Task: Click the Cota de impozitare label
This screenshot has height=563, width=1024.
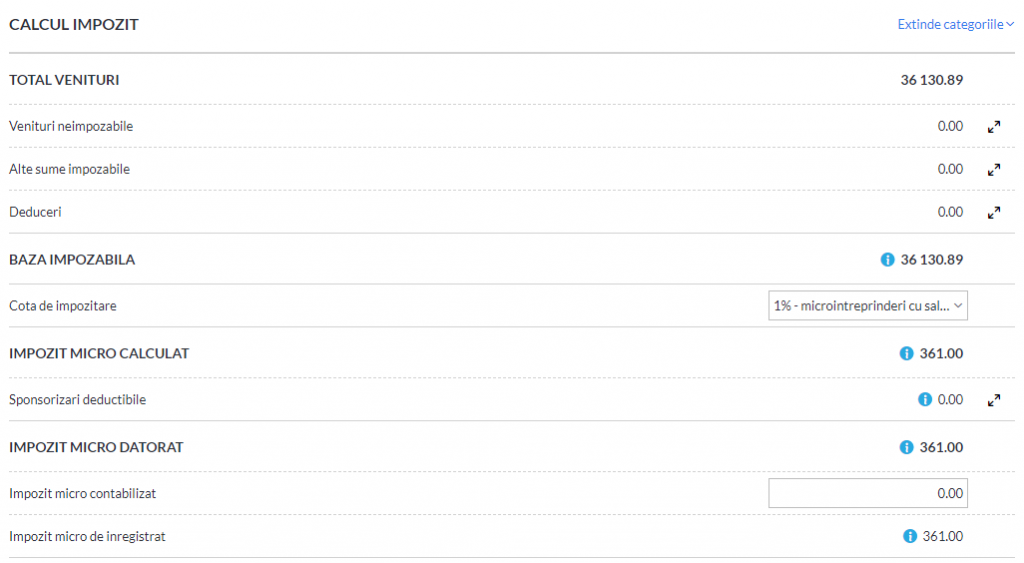Action: click(x=63, y=306)
